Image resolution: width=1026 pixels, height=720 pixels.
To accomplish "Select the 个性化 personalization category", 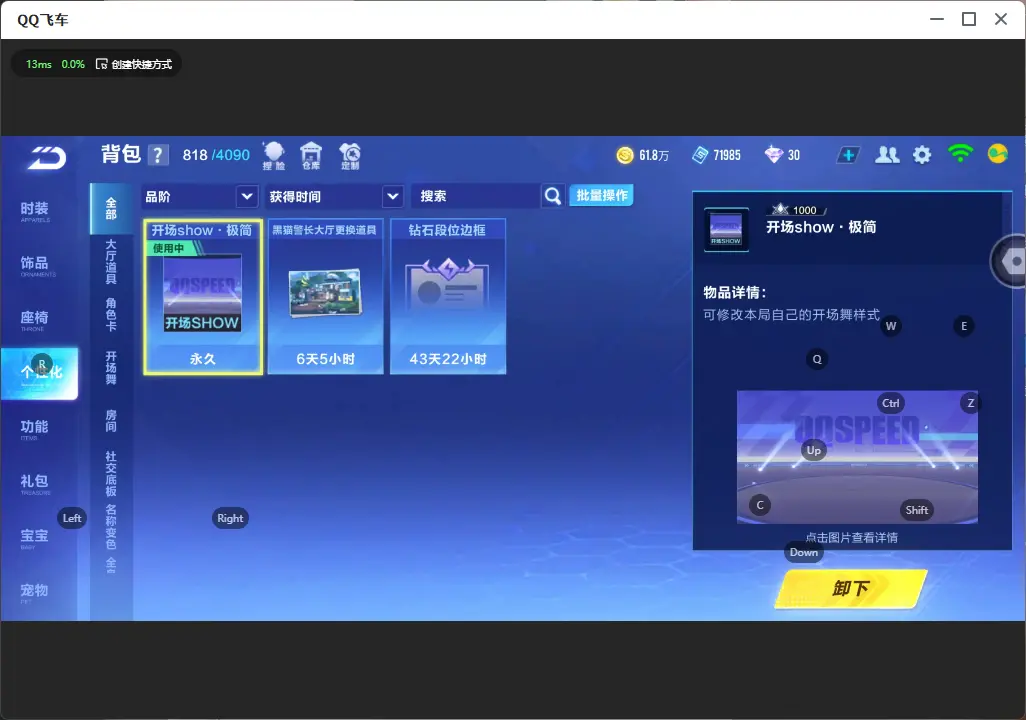I will (x=39, y=373).
